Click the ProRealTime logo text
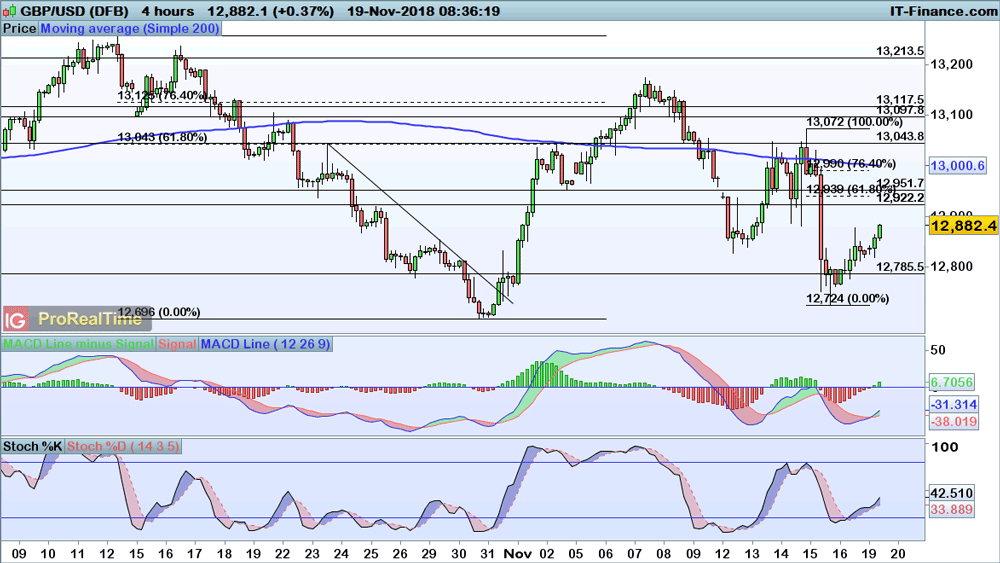 coord(90,319)
